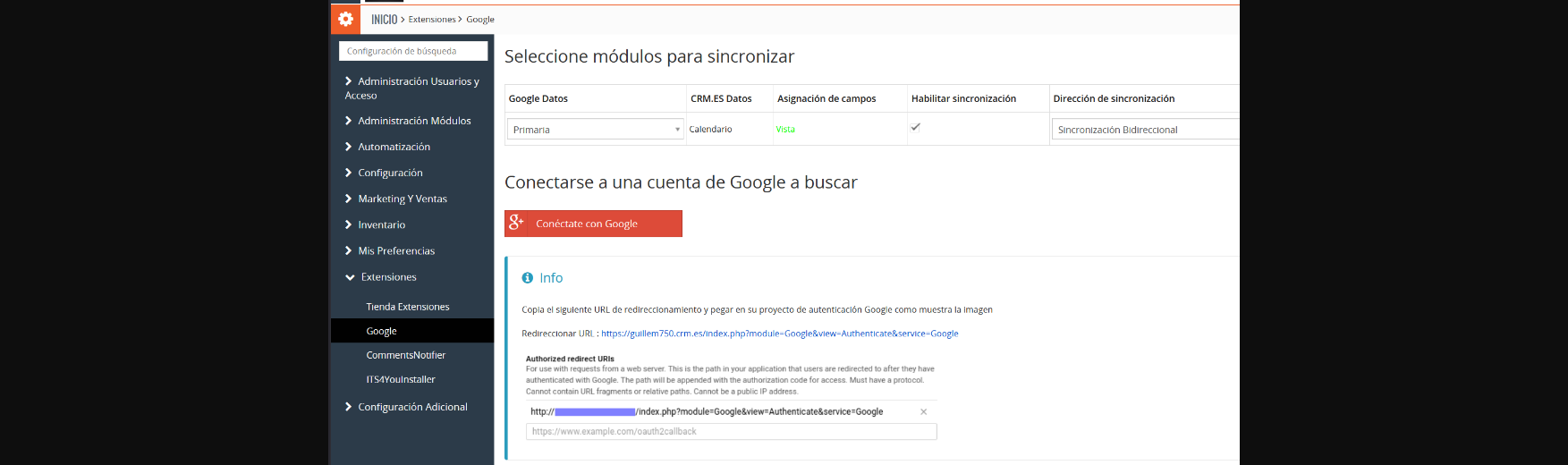The height and width of the screenshot is (465, 1568).
Task: Expand Administración Usuarios y Acceso section
Action: (412, 88)
